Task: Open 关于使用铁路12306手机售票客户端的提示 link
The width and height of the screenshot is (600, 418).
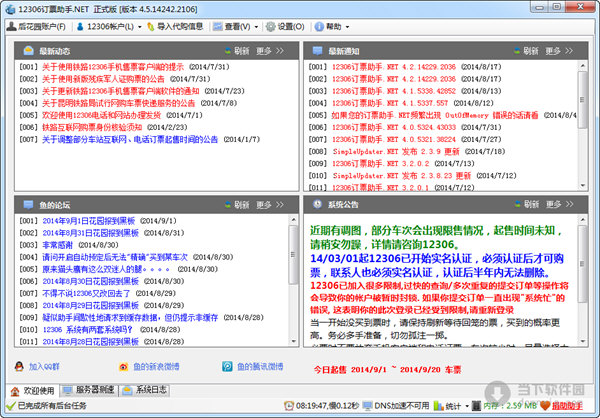Action: pyautogui.click(x=113, y=67)
